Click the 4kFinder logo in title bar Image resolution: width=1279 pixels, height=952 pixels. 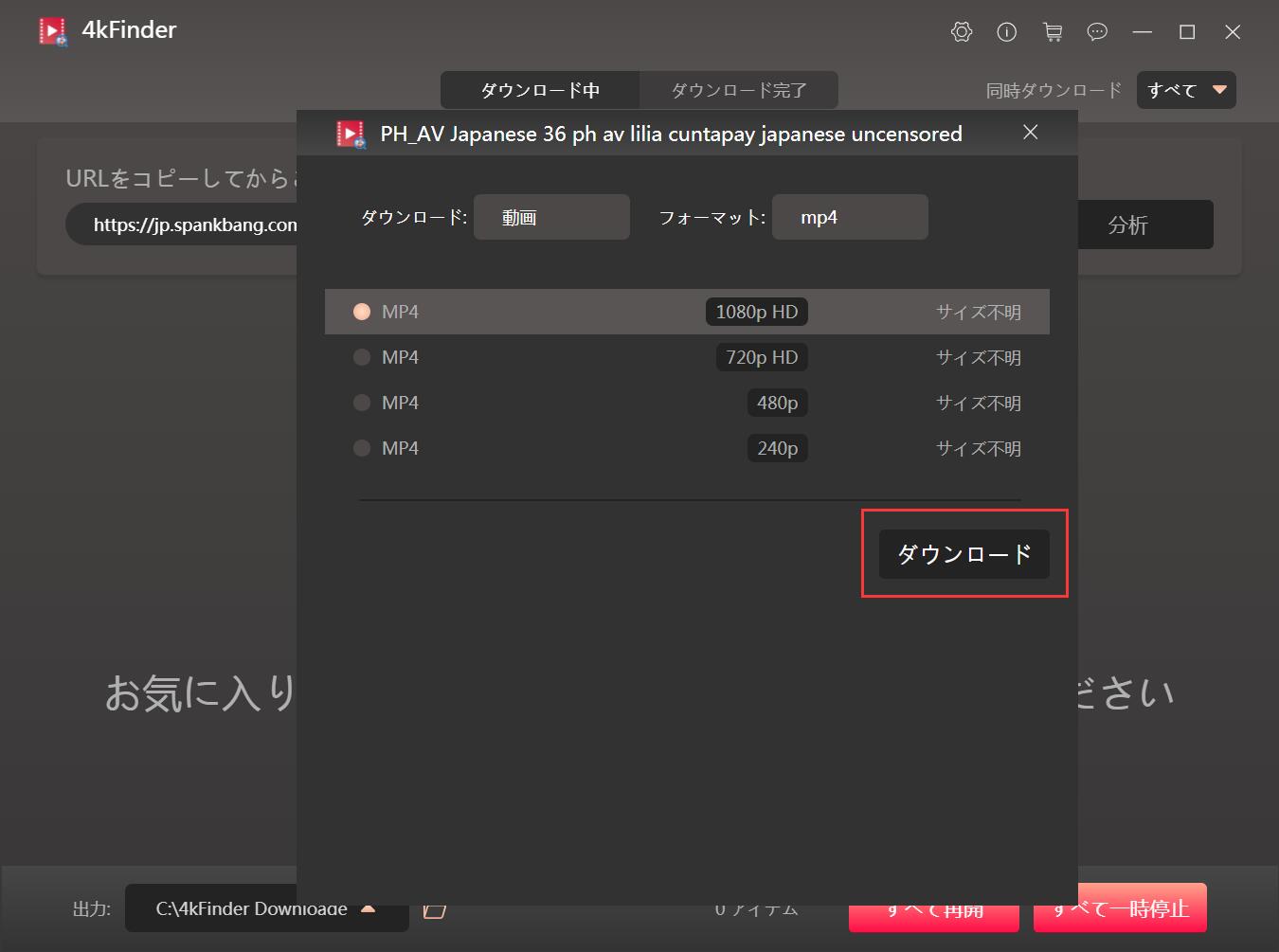[x=53, y=31]
